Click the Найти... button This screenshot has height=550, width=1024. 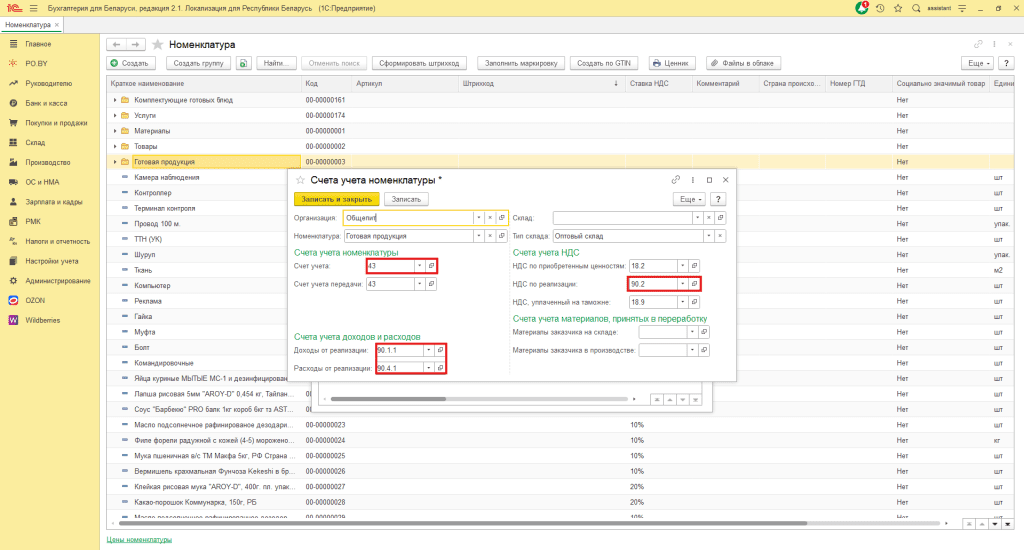point(276,63)
